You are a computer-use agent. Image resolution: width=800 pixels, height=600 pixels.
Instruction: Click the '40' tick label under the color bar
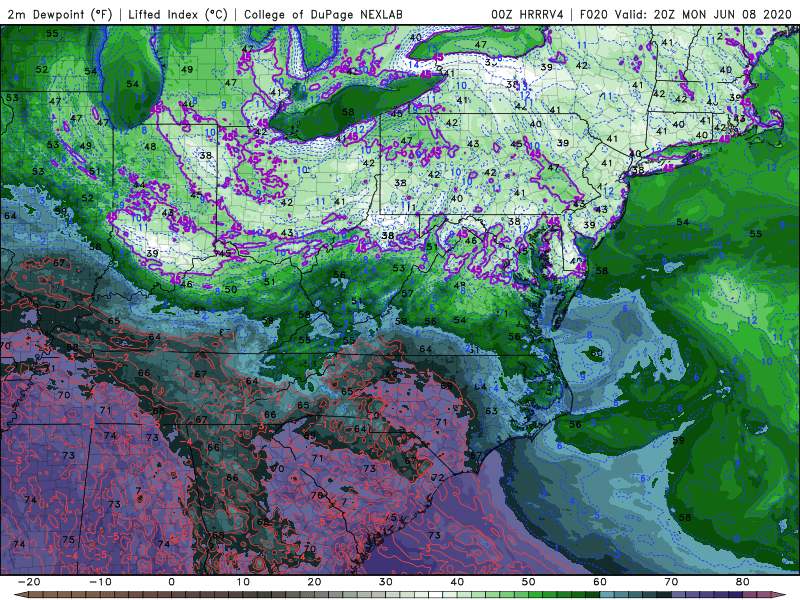pyautogui.click(x=457, y=582)
